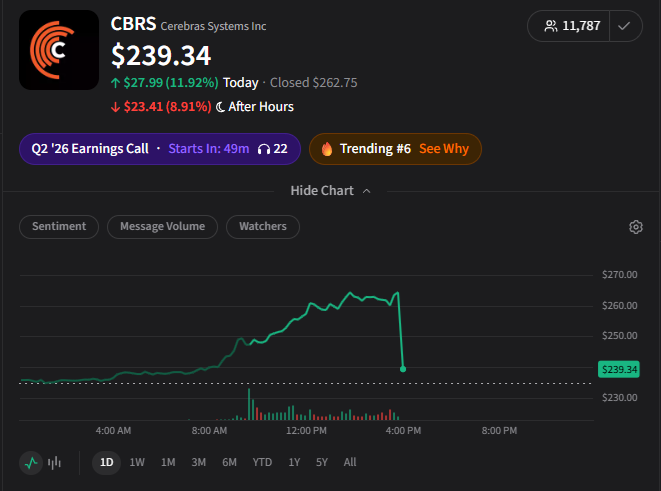
Task: Click the Trending flame icon
Action: (327, 149)
